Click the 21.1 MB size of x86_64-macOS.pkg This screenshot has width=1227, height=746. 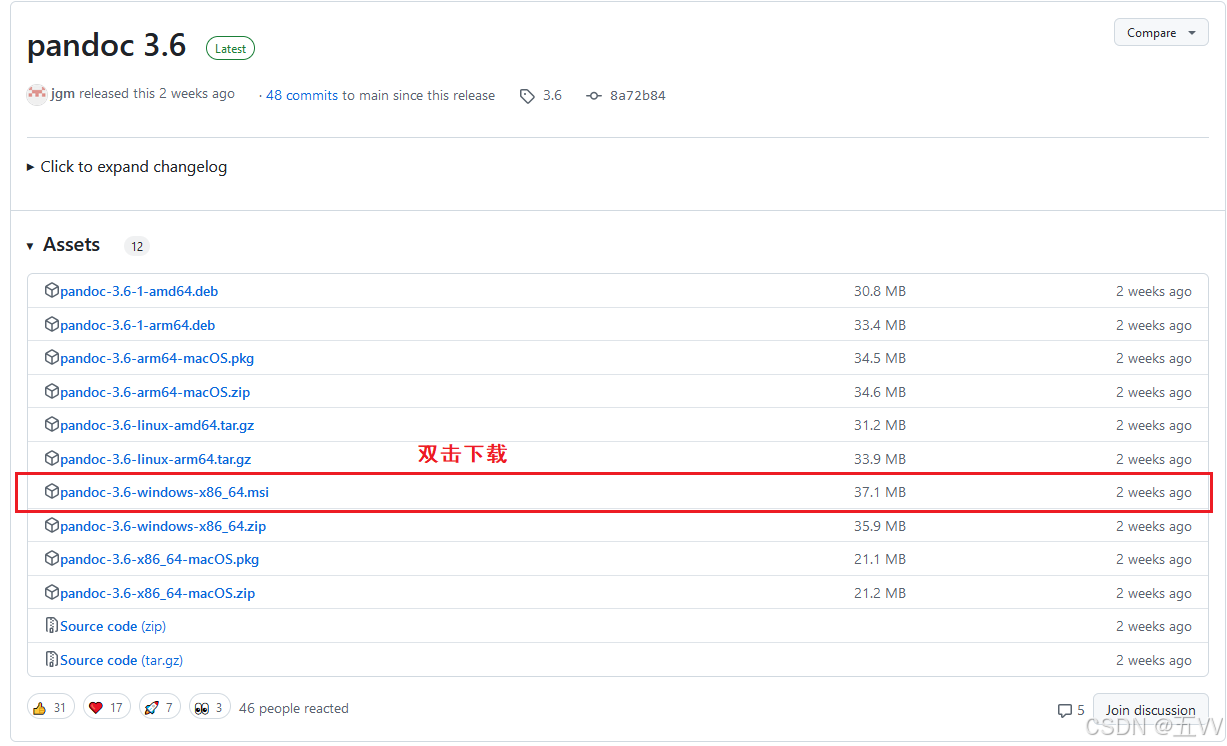coord(880,559)
